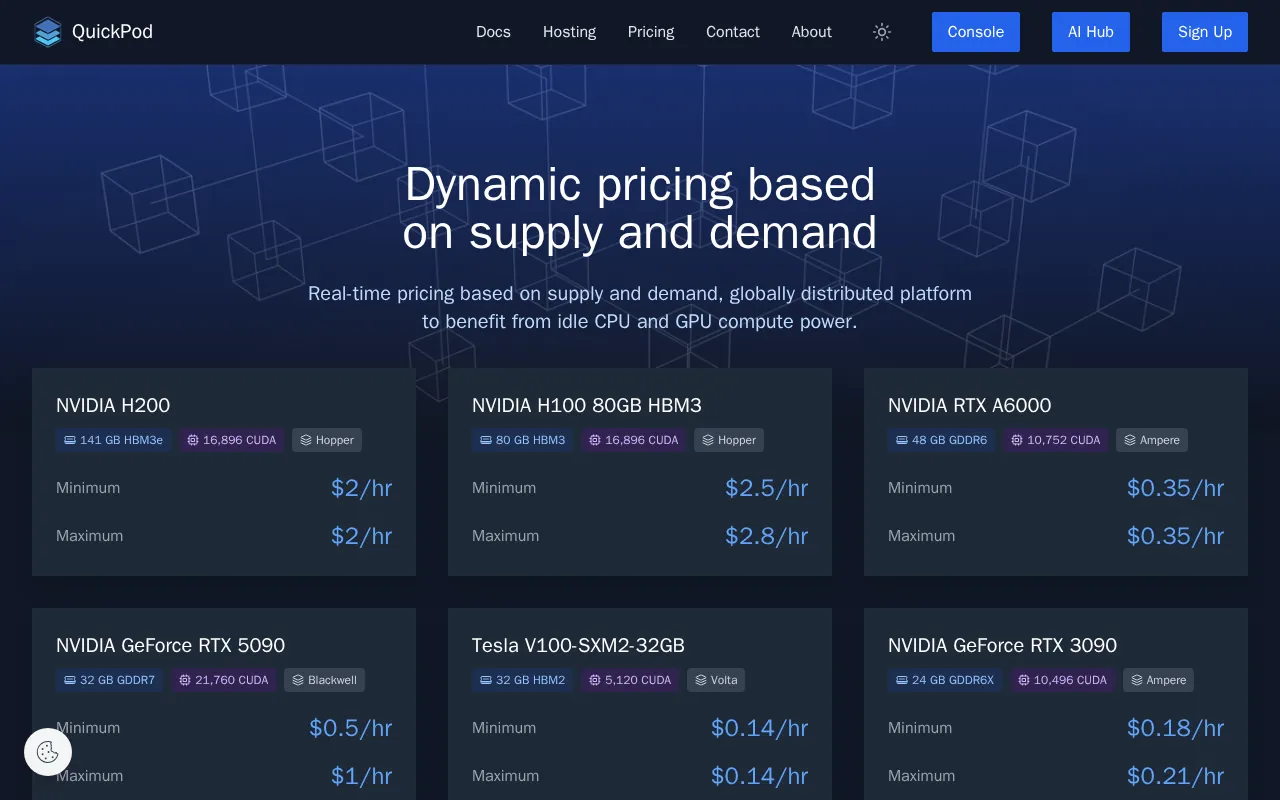Click chip icon in 10,752 CUDA badge
The width and height of the screenshot is (1280, 800).
click(1017, 440)
